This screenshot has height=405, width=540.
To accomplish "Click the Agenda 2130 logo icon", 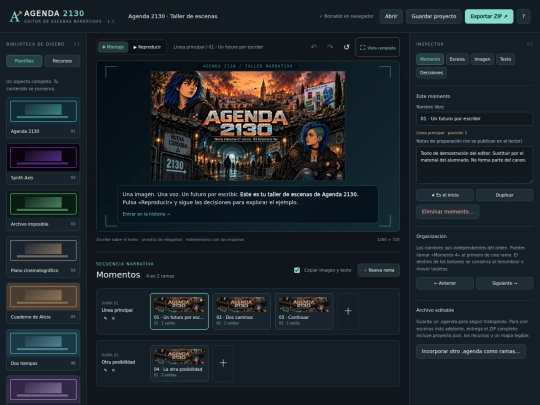I will click(x=15, y=16).
